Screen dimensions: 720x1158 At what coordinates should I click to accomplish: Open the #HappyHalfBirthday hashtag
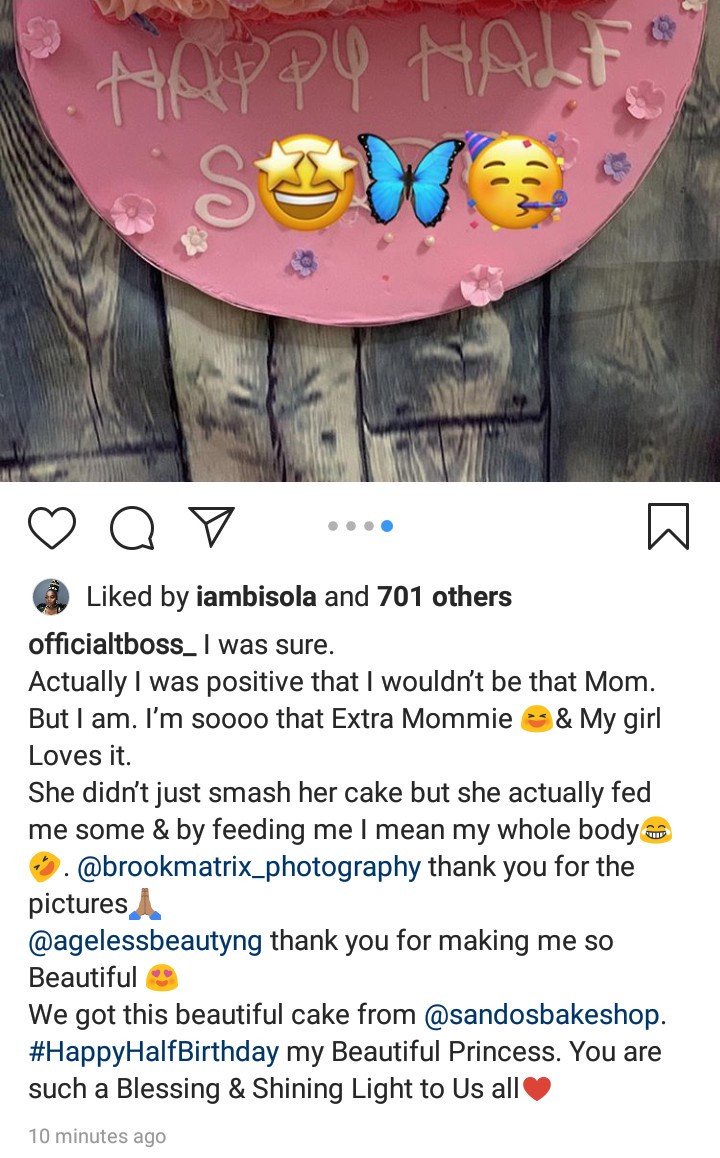[x=153, y=1052]
